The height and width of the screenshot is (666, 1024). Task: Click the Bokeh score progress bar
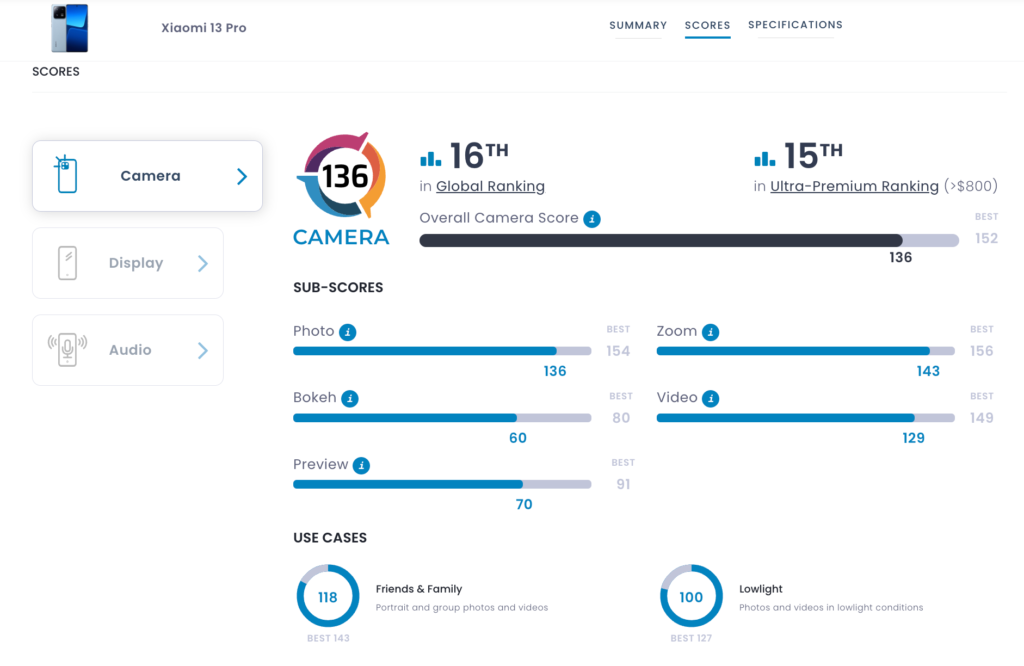click(442, 418)
